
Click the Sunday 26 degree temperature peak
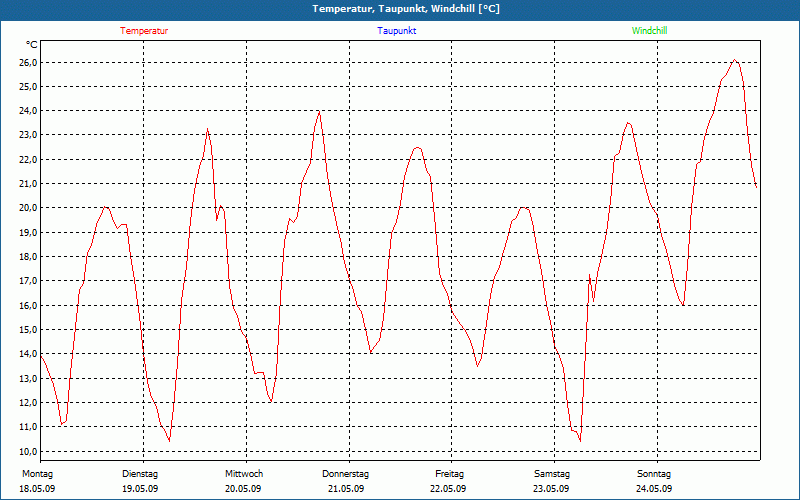coord(735,60)
